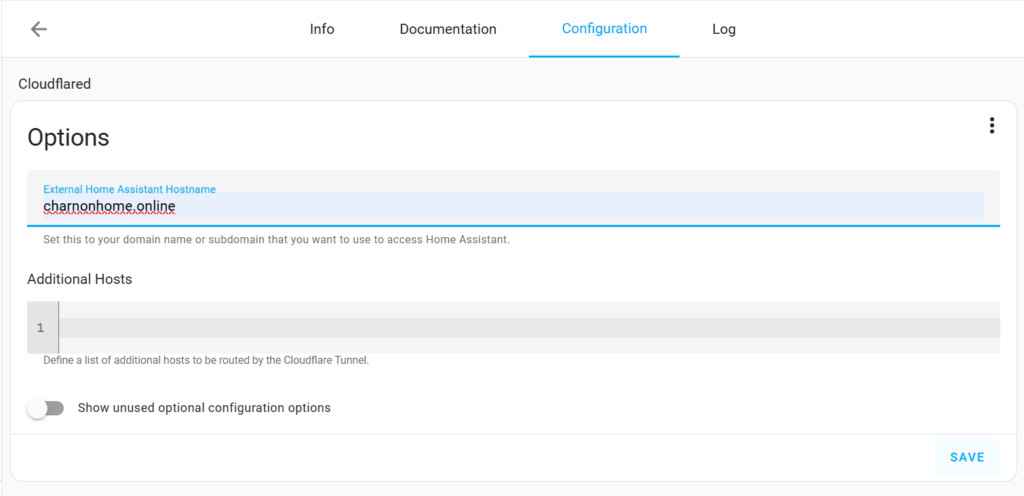Place cursor in Additional Hosts editor line
The image size is (1024, 496).
[529, 328]
